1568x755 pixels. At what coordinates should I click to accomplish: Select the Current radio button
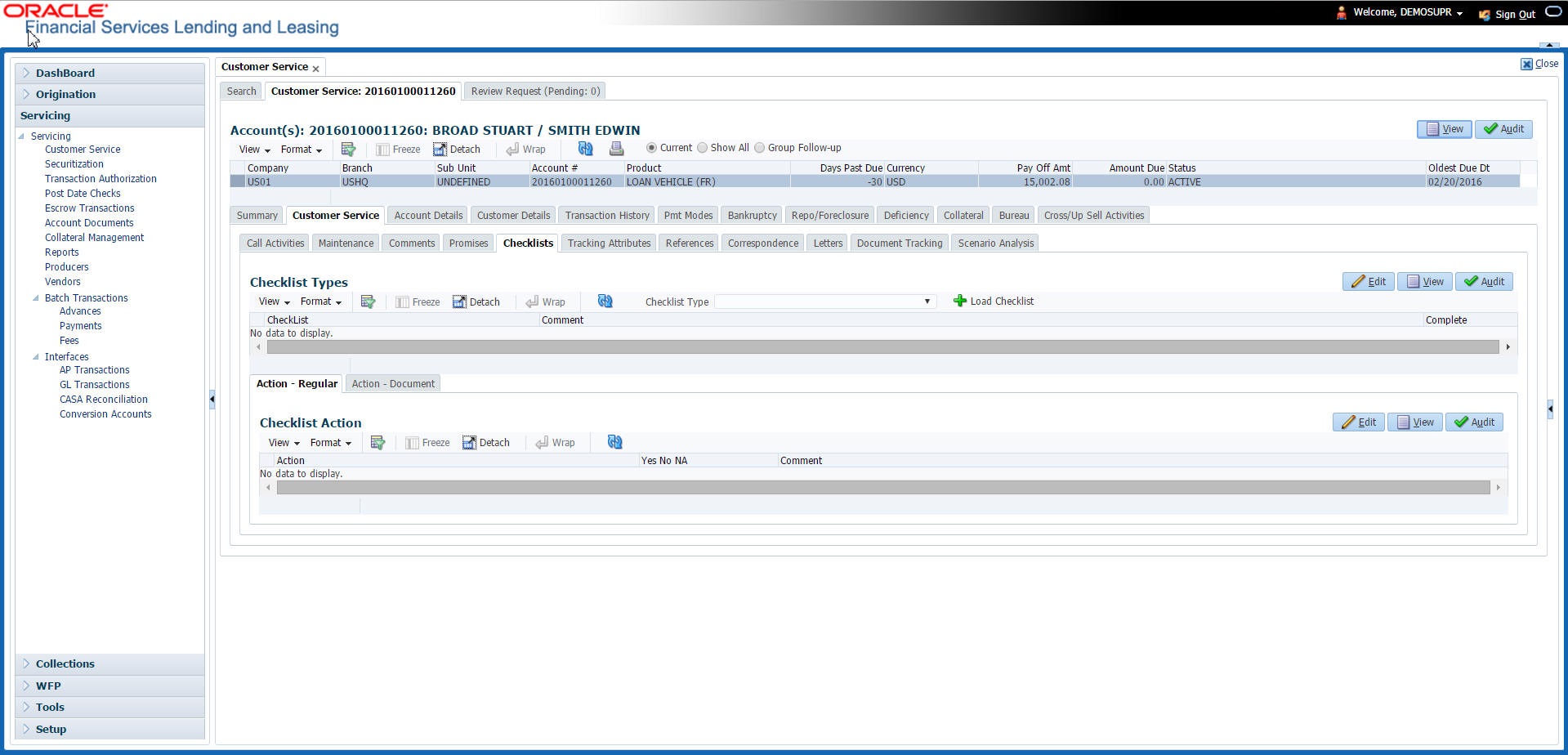651,148
